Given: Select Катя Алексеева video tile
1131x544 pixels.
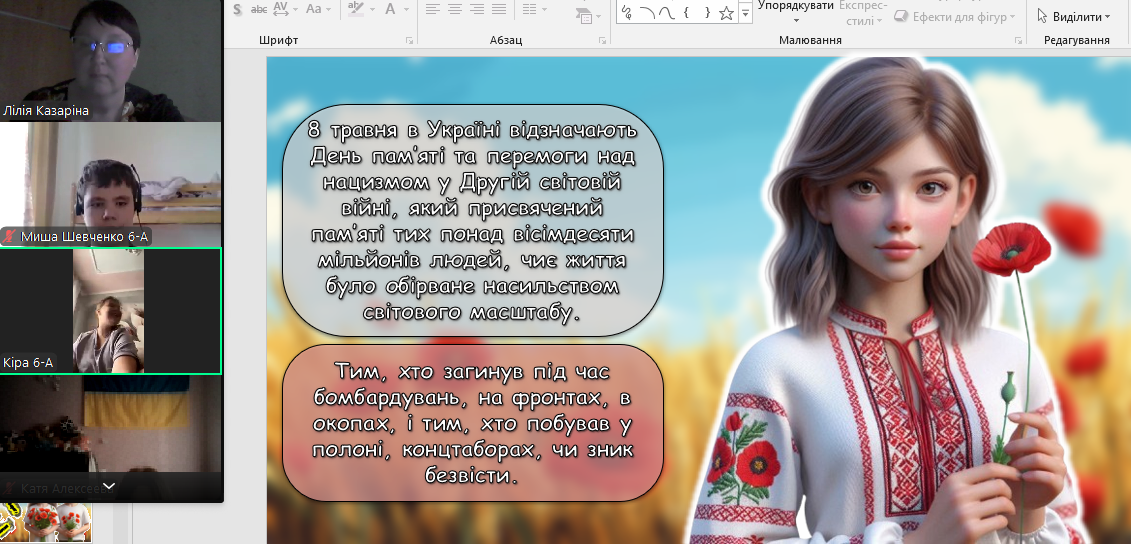Looking at the screenshot, I should (110, 437).
